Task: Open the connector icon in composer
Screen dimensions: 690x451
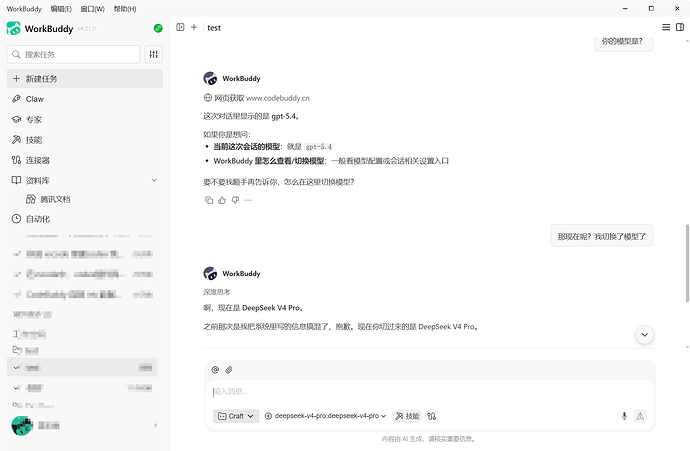Action: tap(432, 416)
